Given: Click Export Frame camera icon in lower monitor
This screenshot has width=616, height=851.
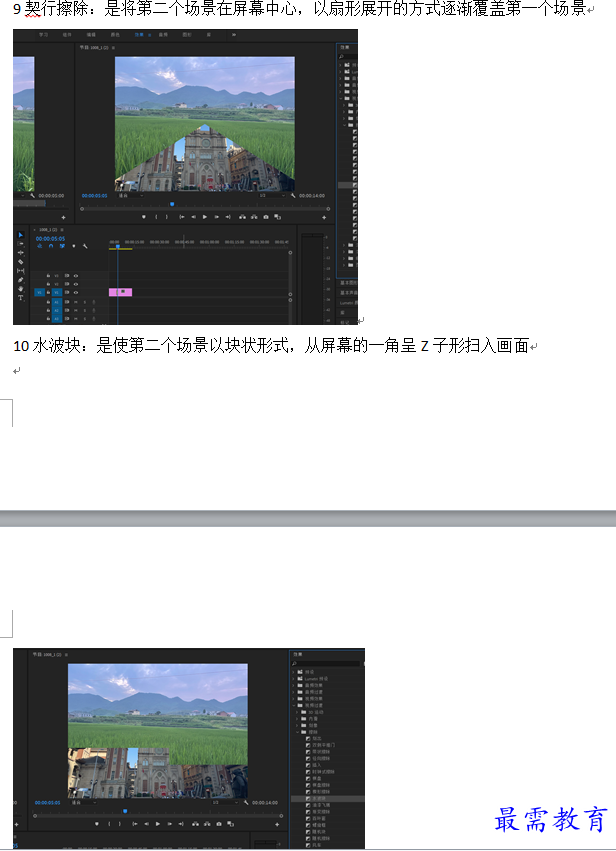Looking at the screenshot, I should tap(219, 824).
